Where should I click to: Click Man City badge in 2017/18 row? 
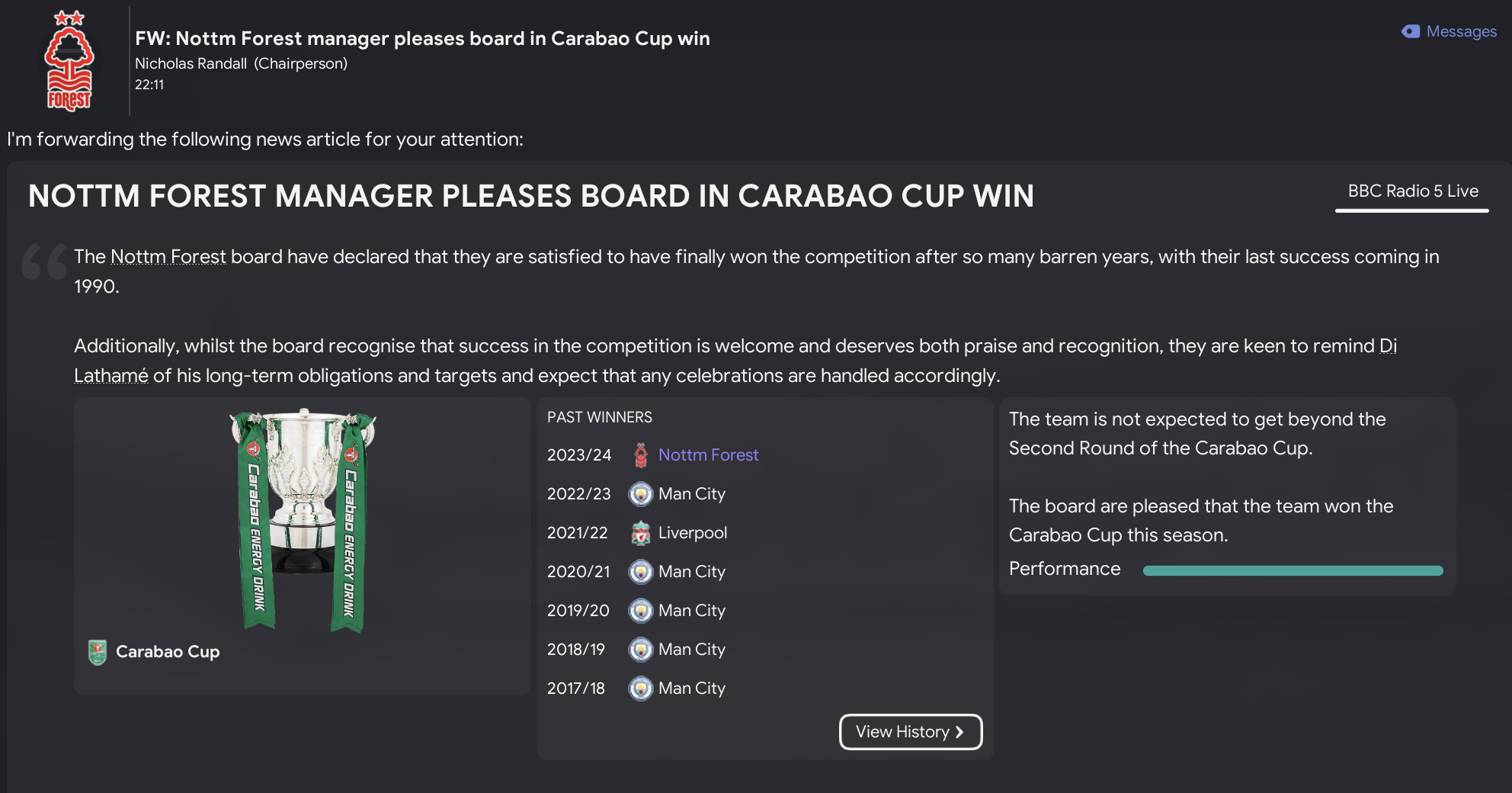[641, 689]
